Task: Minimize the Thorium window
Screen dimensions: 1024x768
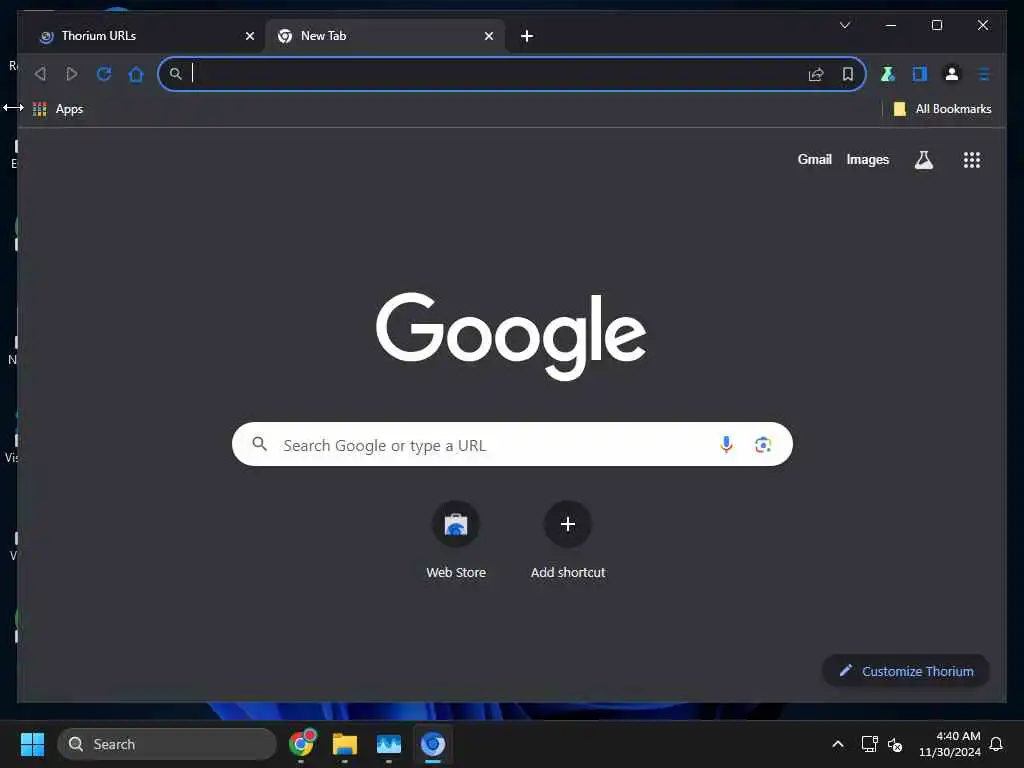Action: [891, 25]
